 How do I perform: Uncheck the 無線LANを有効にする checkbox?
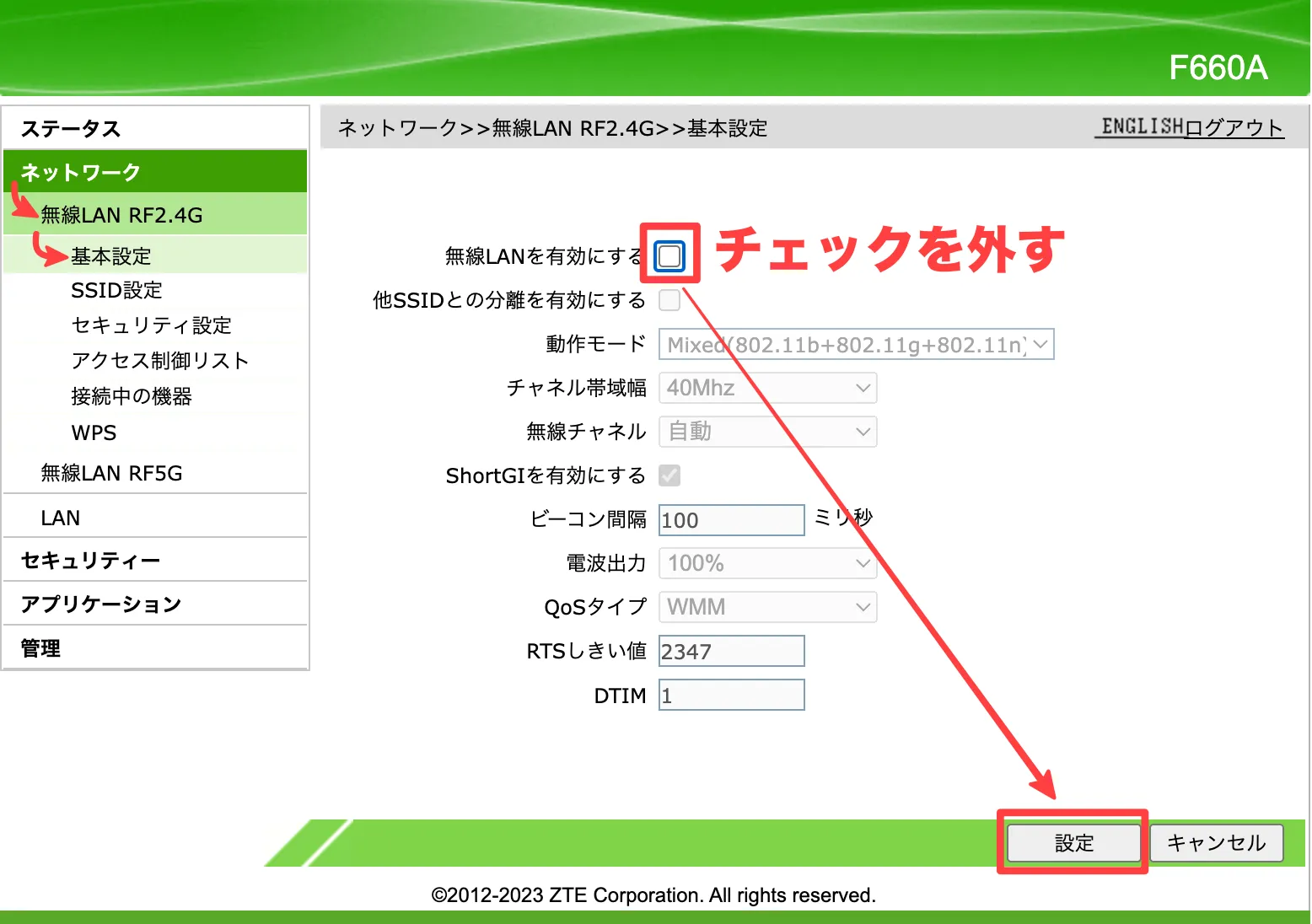[669, 256]
